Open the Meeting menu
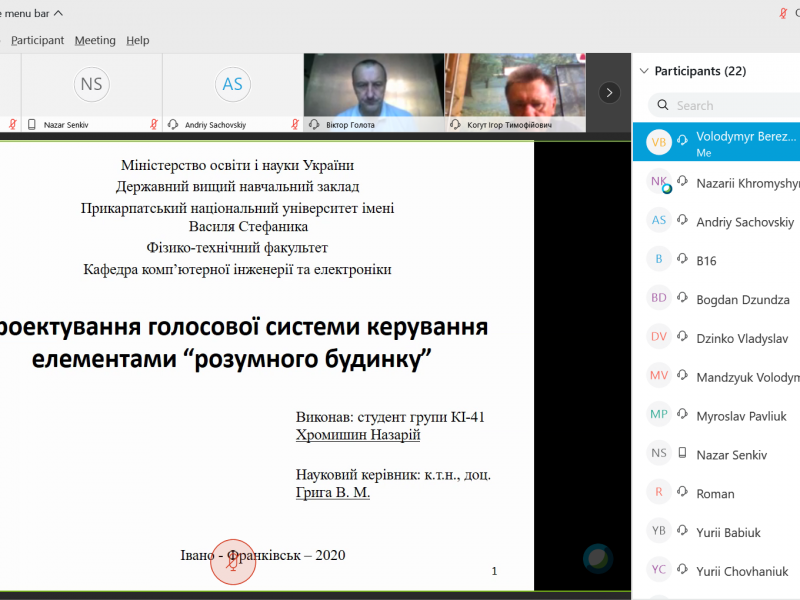The height and width of the screenshot is (600, 800). (x=95, y=40)
